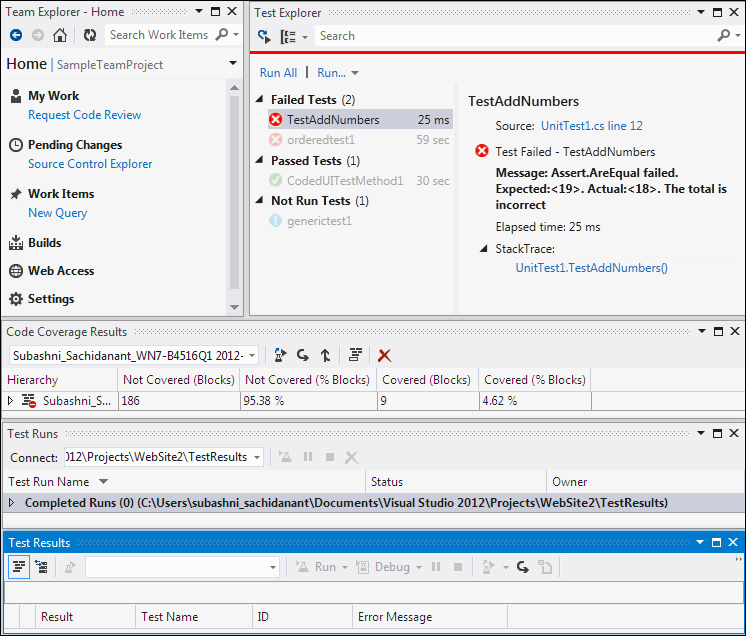Click Import Results icon in Code Coverage
Viewport: 746px width, 636px height.
[303, 355]
